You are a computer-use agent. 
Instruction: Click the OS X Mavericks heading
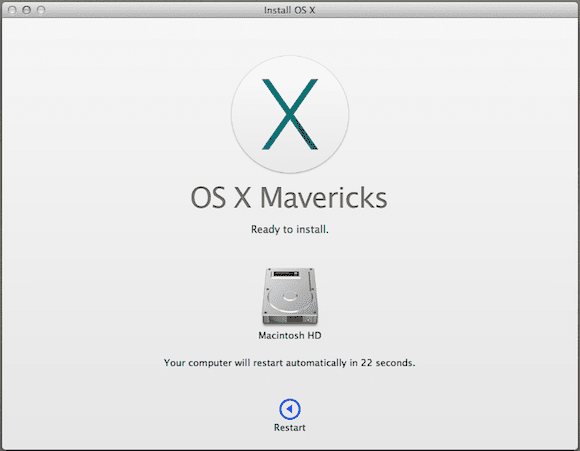pyautogui.click(x=289, y=198)
